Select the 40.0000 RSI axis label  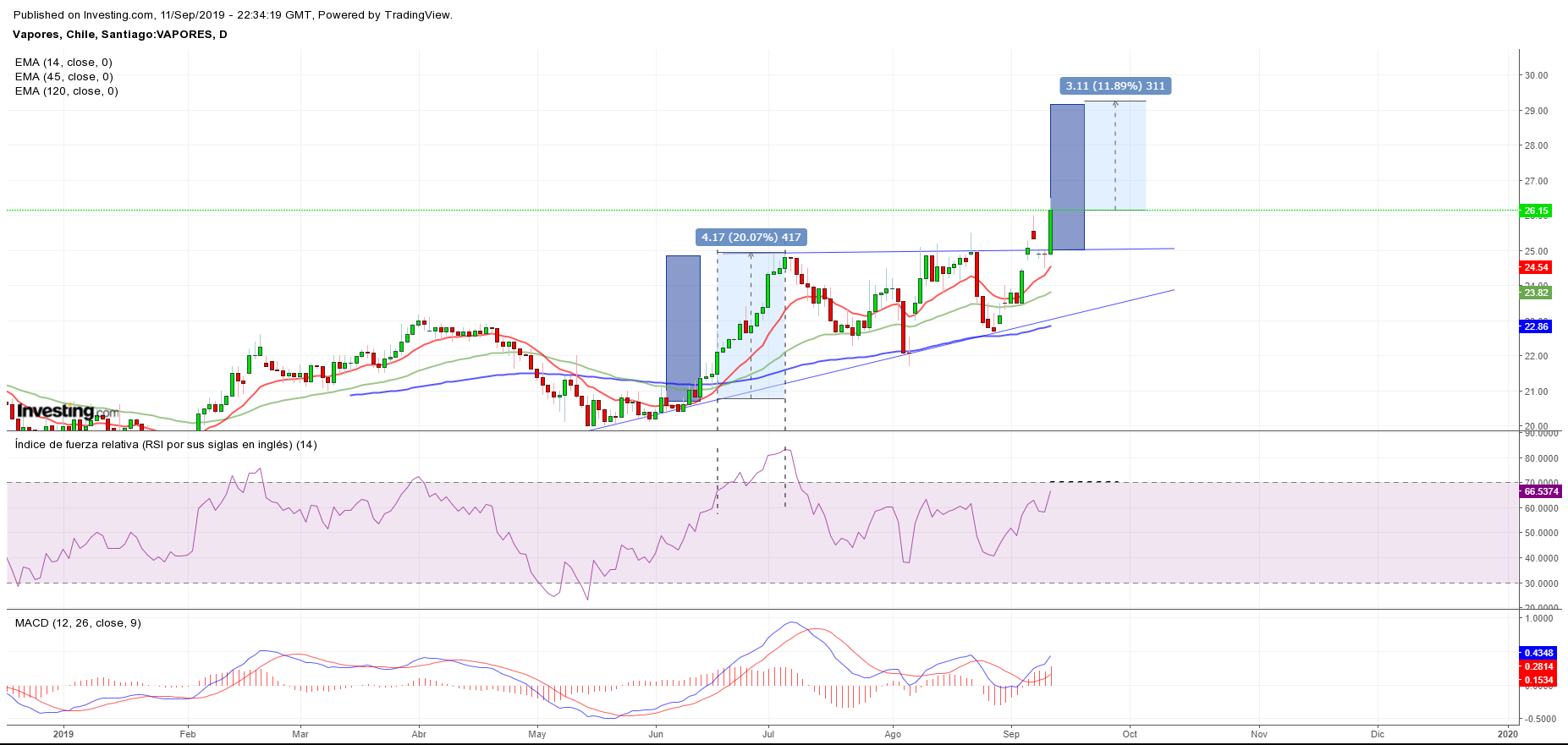click(x=1541, y=558)
